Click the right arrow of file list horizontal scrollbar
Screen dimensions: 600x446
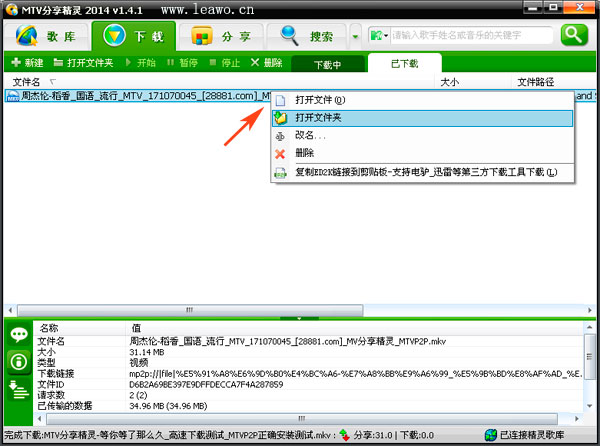pyautogui.click(x=590, y=310)
